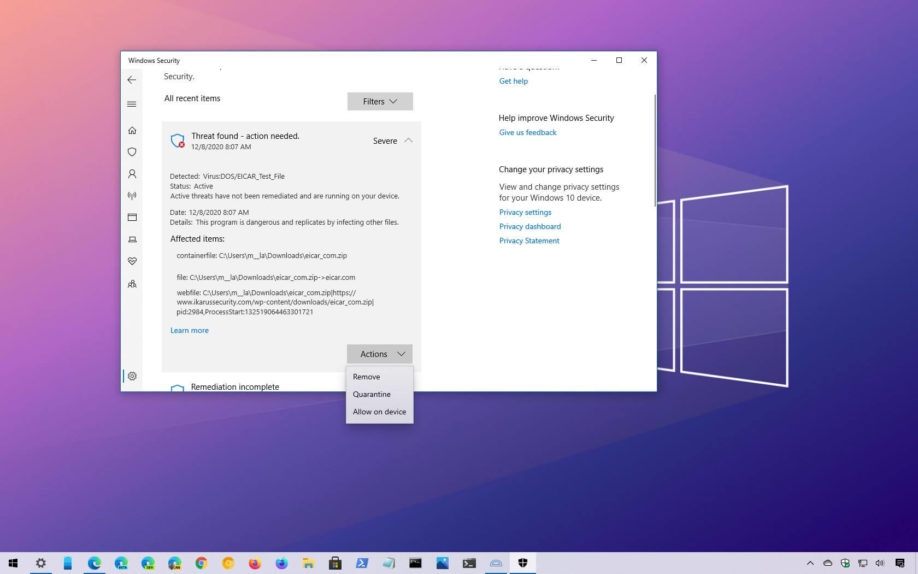Collapse the Severe threat entry chevron
The height and width of the screenshot is (574, 918).
409,141
